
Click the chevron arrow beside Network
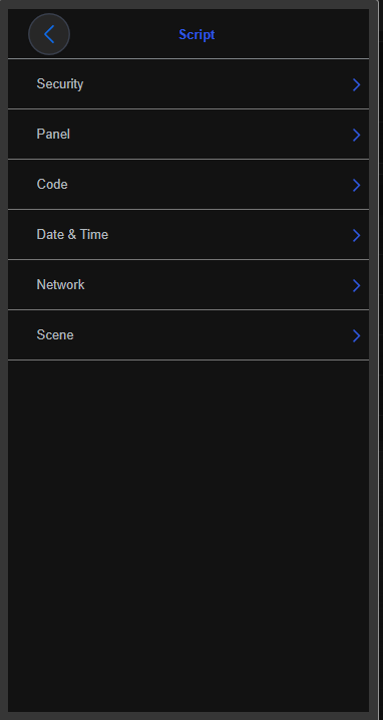point(356,286)
